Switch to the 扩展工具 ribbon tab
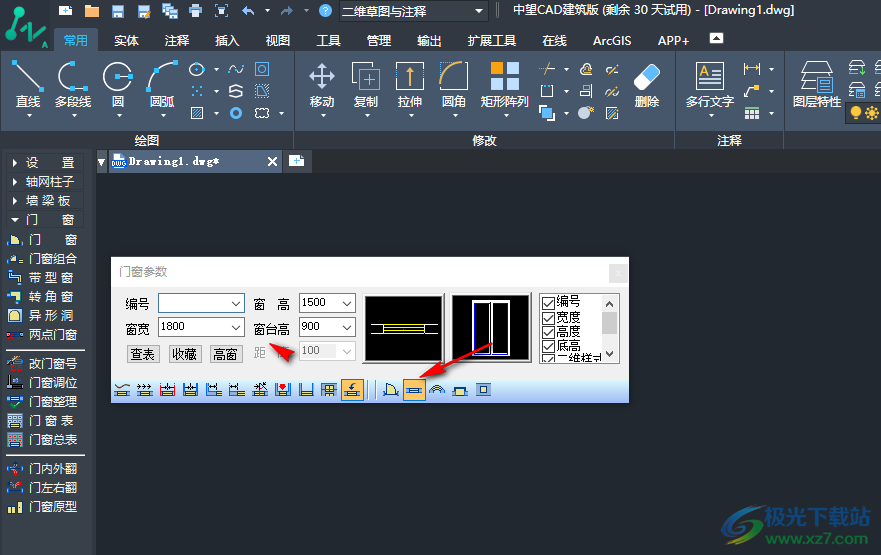 point(492,40)
